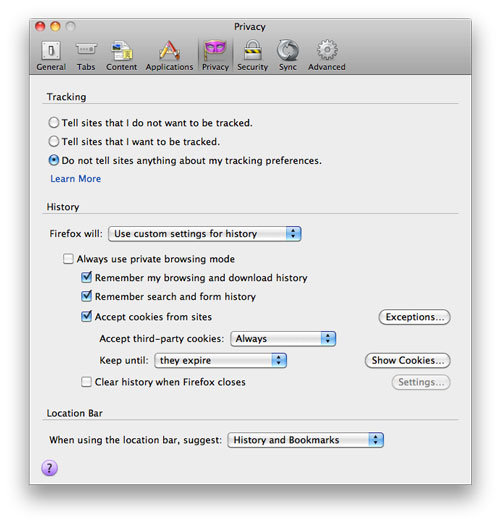Open the 'Keep until' they expire dropdown
Screen dimensions: 500x524
coord(221,360)
